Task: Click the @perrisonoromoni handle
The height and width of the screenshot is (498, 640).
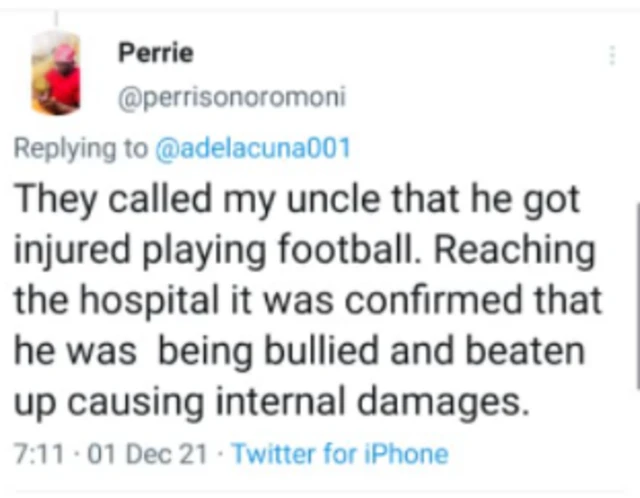Action: point(231,97)
